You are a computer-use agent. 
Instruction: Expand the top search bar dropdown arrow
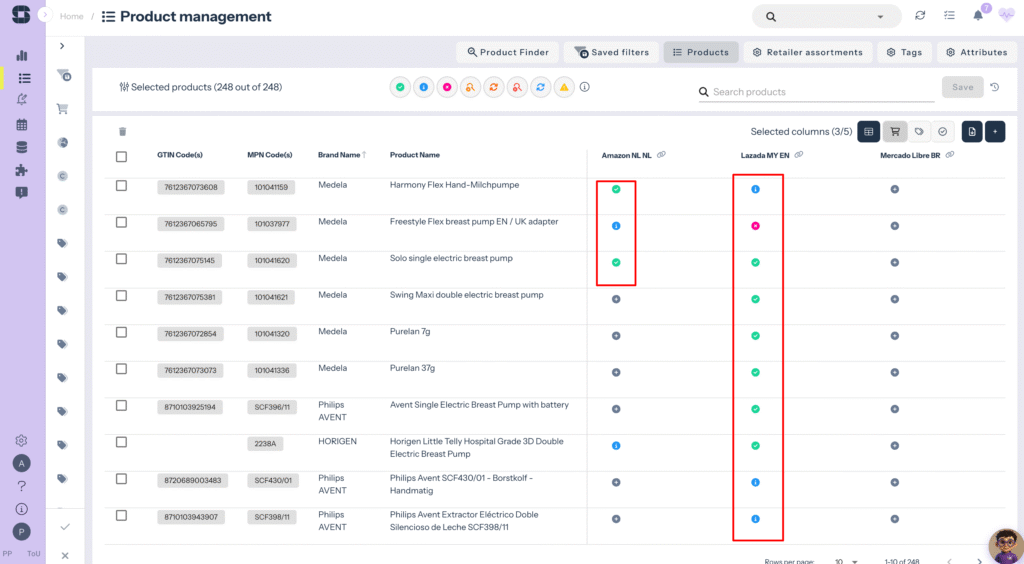880,17
